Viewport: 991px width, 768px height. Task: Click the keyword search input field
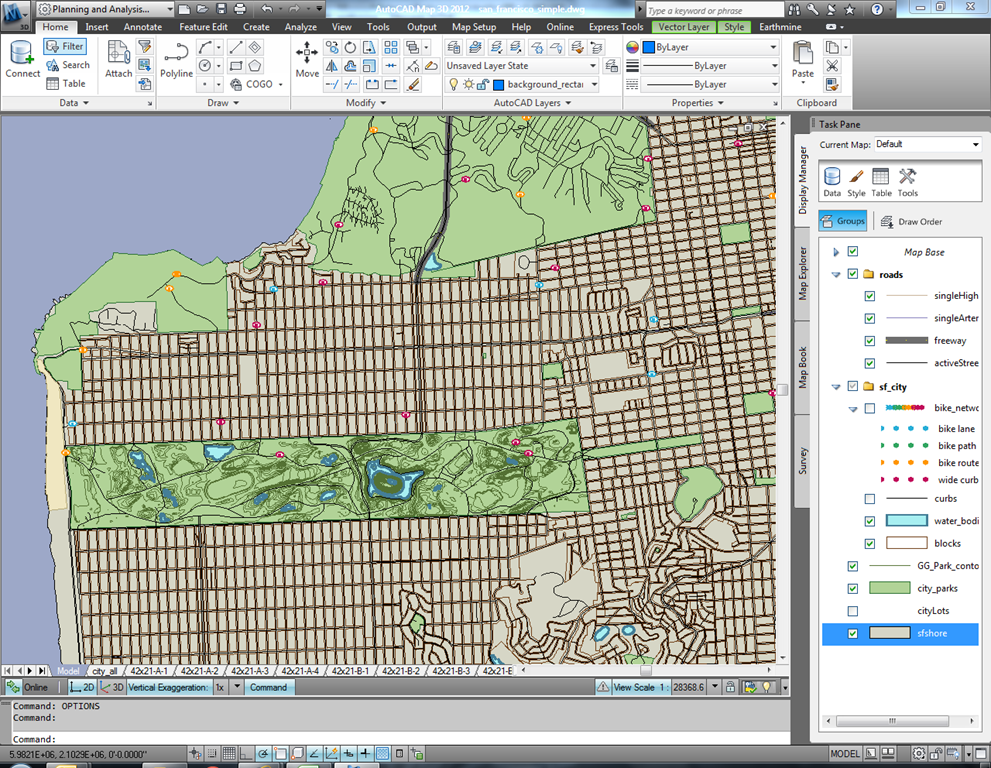(715, 11)
